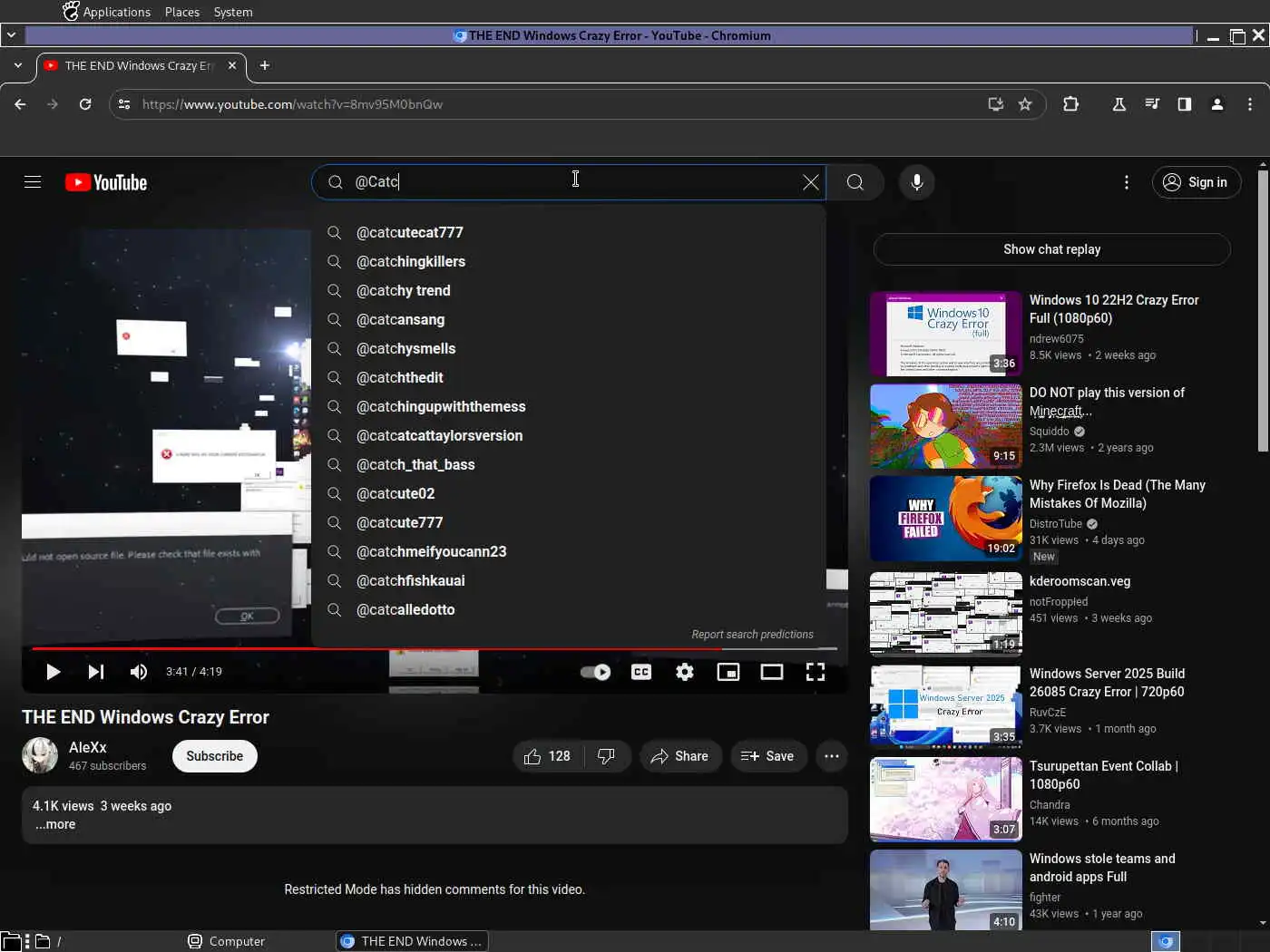The image size is (1270, 952).
Task: Open browser profile icon
Action: click(x=1217, y=104)
